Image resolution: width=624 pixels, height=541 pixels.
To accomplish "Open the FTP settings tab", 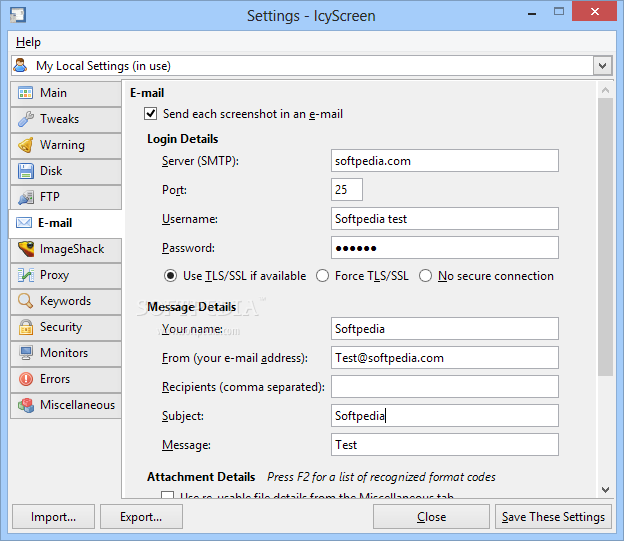I will tap(66, 197).
